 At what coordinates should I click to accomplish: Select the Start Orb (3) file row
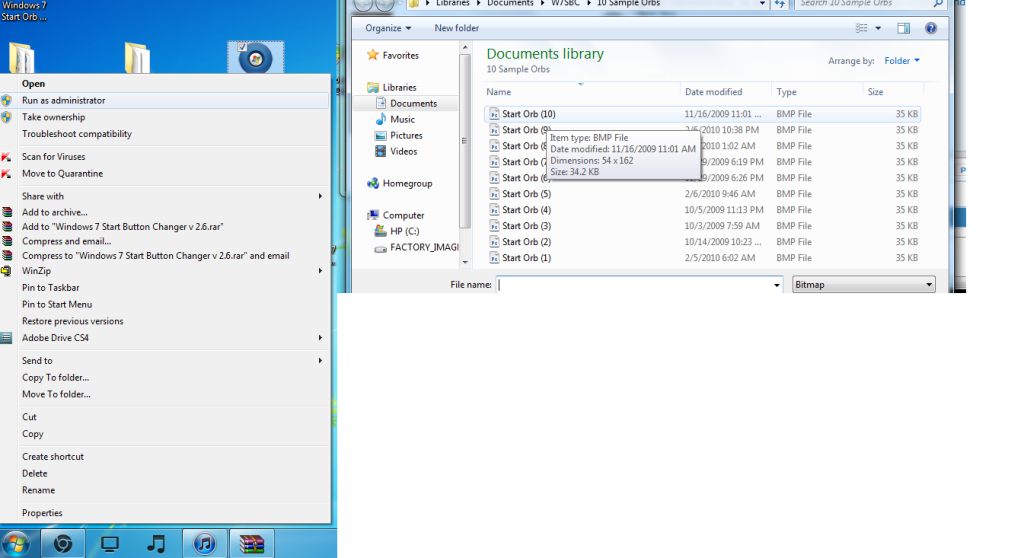(x=703, y=225)
